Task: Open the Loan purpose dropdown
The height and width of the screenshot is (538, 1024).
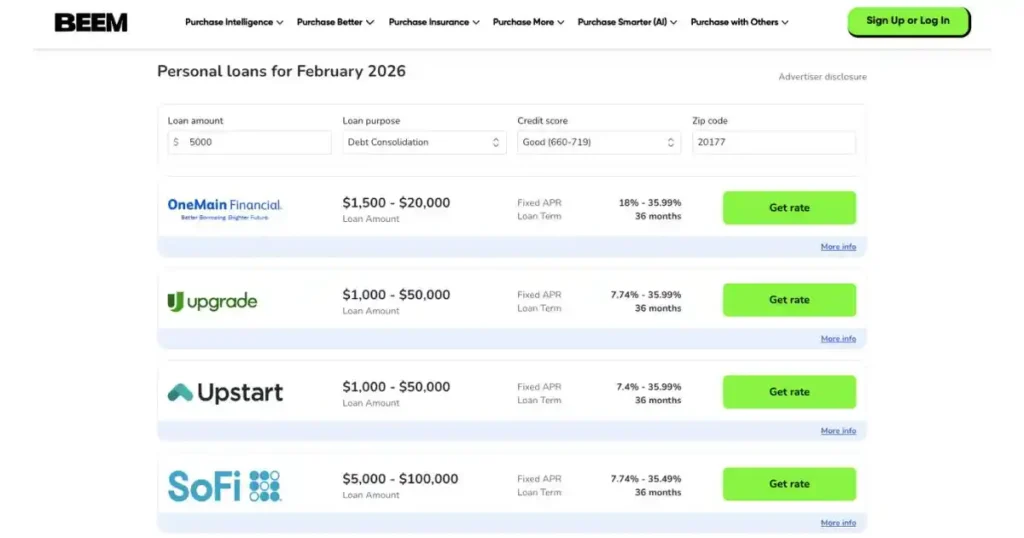Action: click(425, 143)
